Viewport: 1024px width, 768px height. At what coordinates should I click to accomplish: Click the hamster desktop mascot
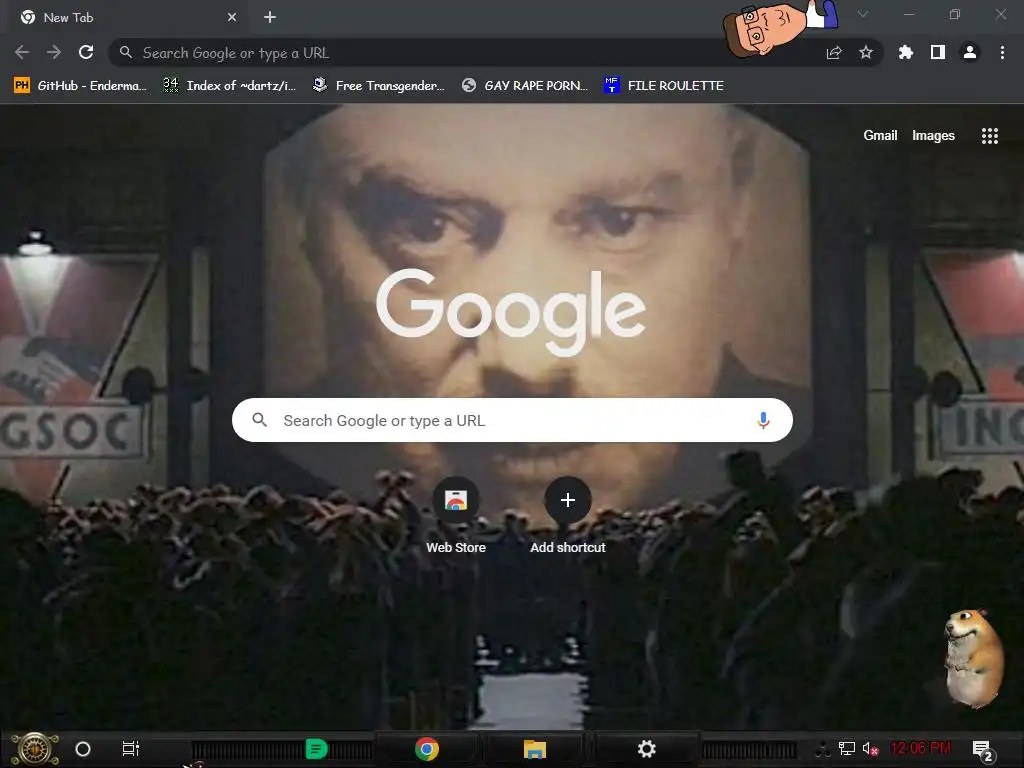coord(973,658)
